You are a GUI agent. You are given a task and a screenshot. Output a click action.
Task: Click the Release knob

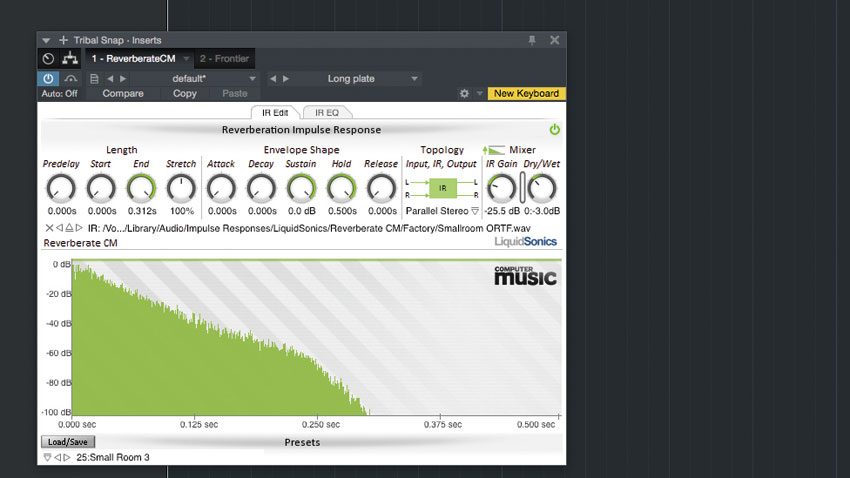382,189
